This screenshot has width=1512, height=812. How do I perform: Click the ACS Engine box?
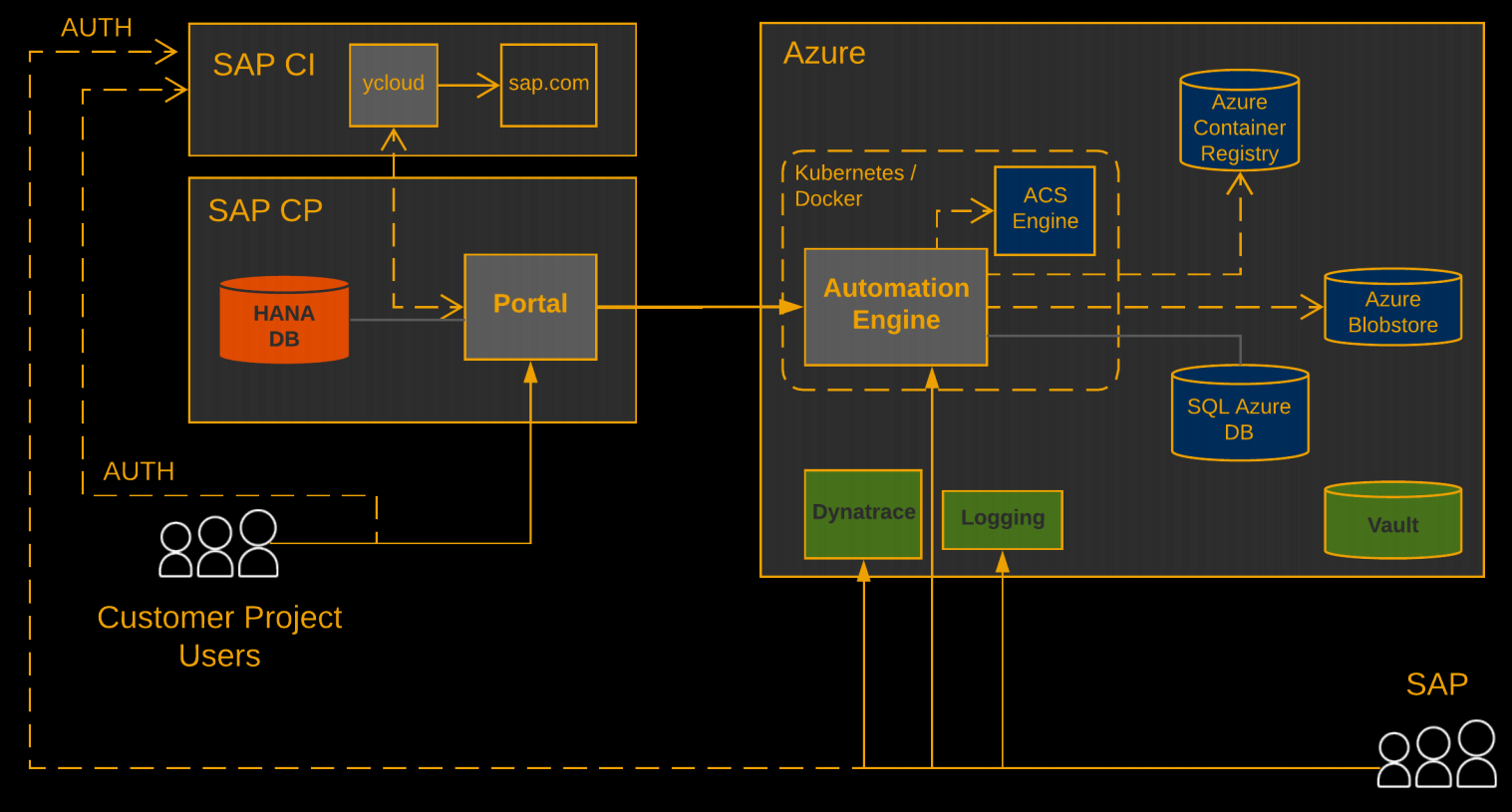[x=1045, y=210]
